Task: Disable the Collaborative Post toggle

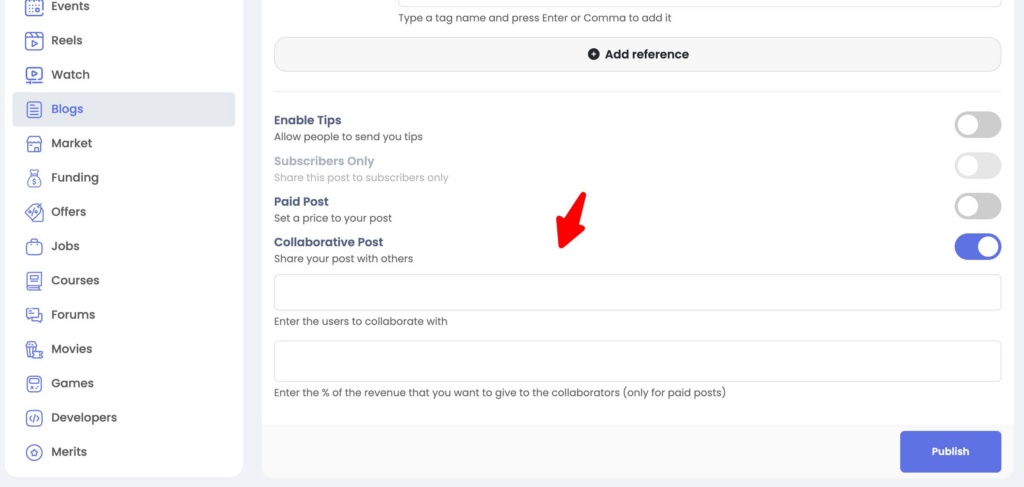Action: tap(977, 247)
